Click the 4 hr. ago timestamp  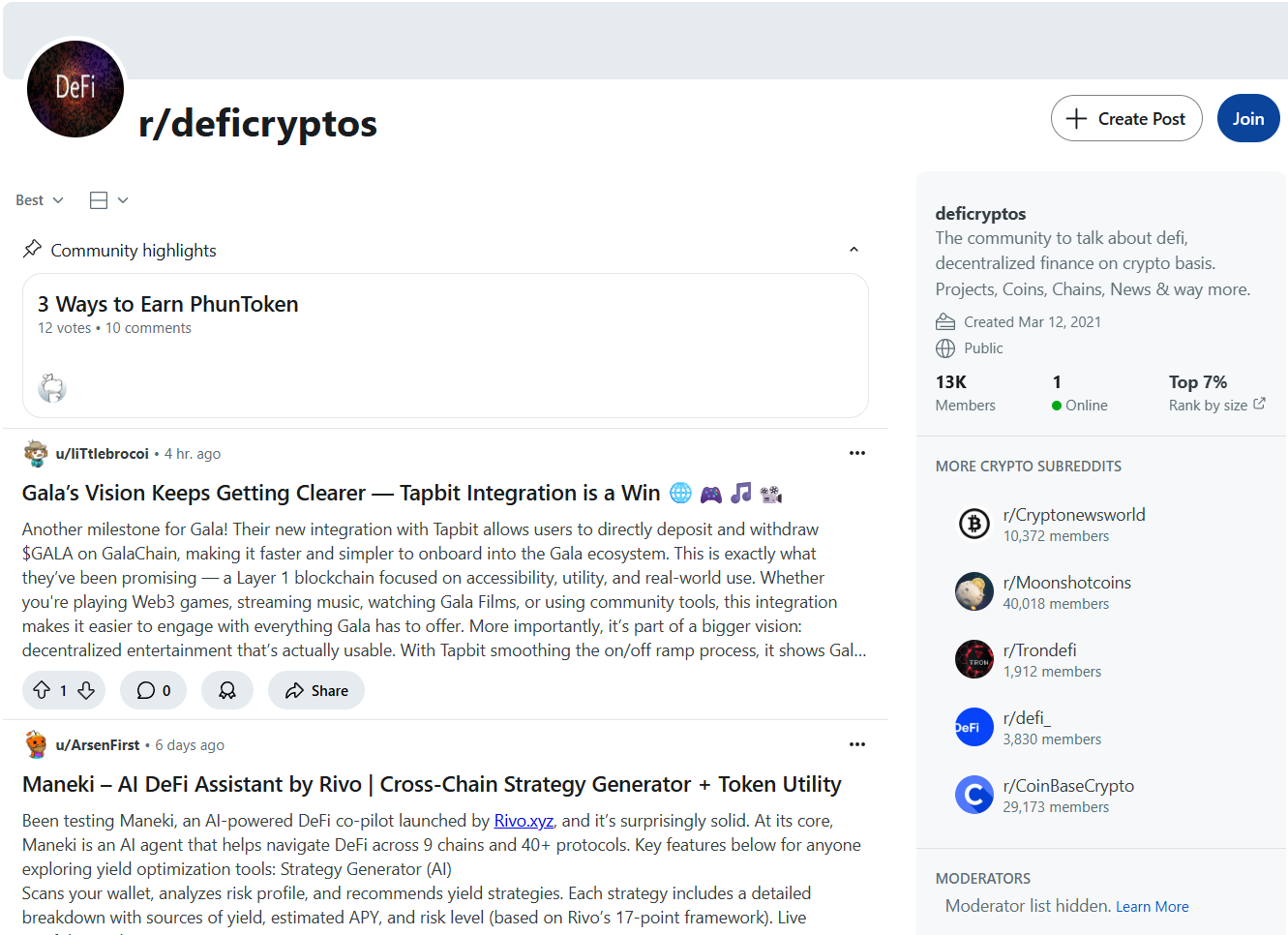[x=193, y=454]
